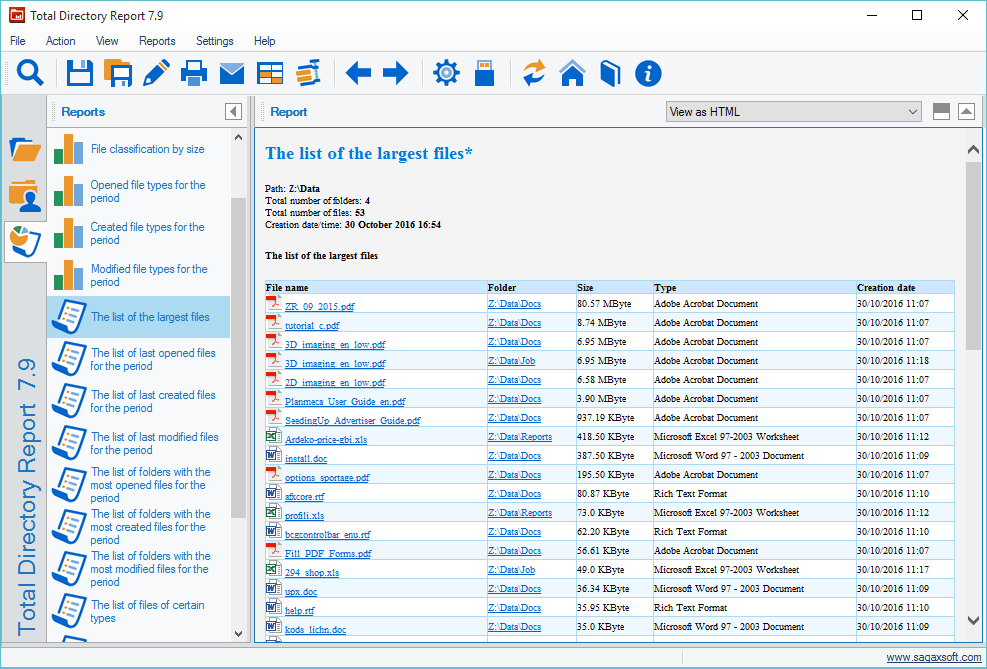The height and width of the screenshot is (669, 987).
Task: Open the folder sidebar tab icon
Action: coord(25,150)
